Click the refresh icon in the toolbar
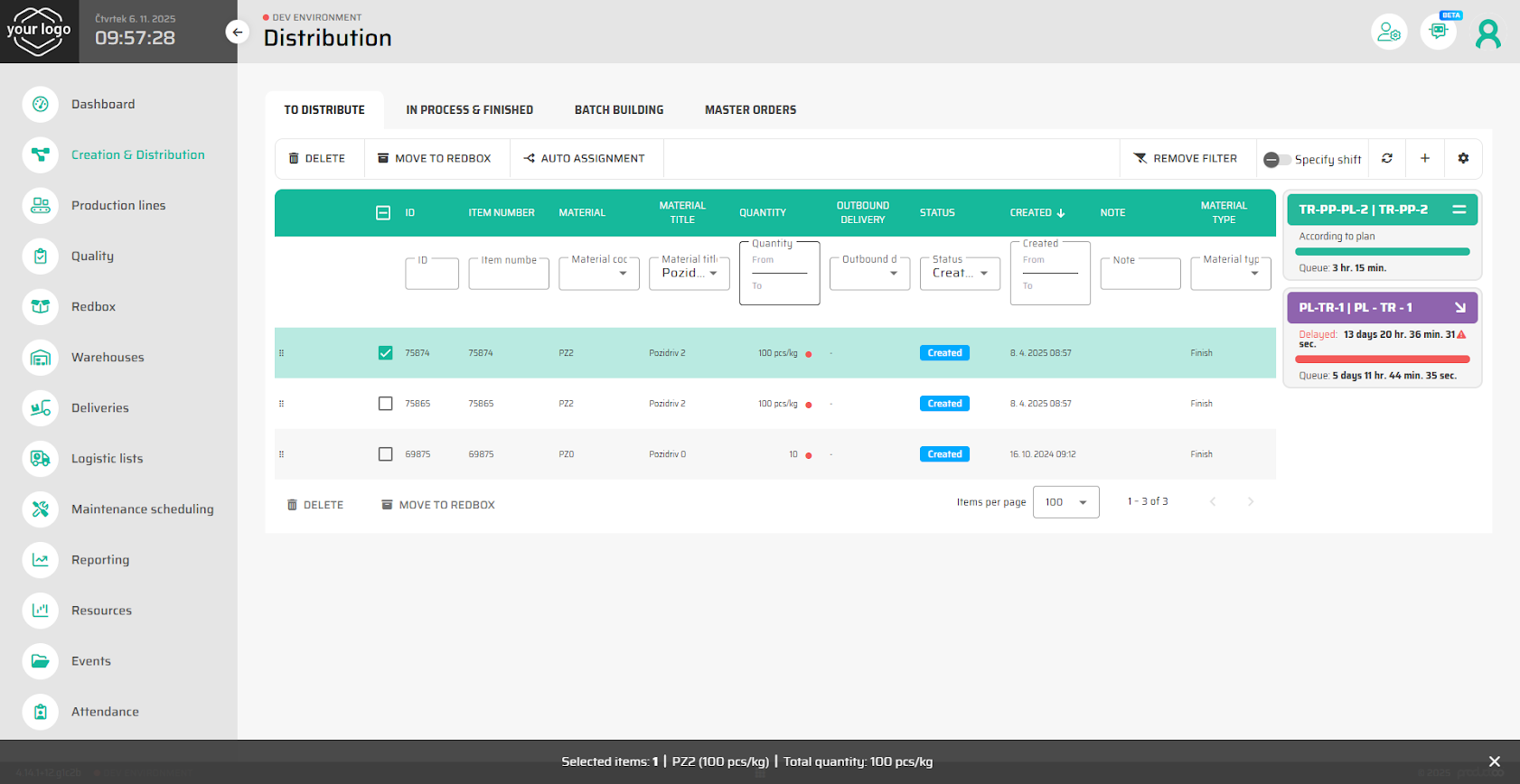Screen dimensions: 1520x784 tap(1387, 158)
